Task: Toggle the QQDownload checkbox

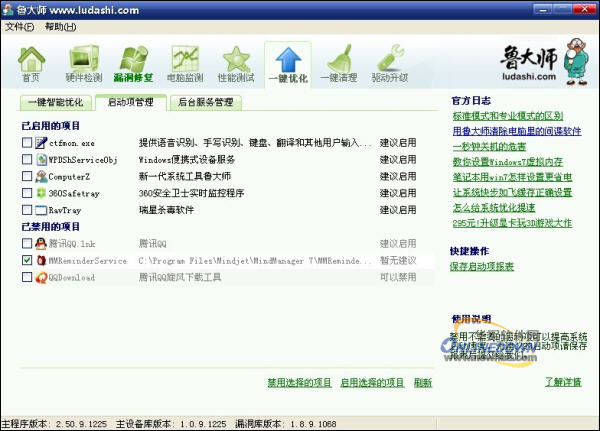Action: [27, 277]
